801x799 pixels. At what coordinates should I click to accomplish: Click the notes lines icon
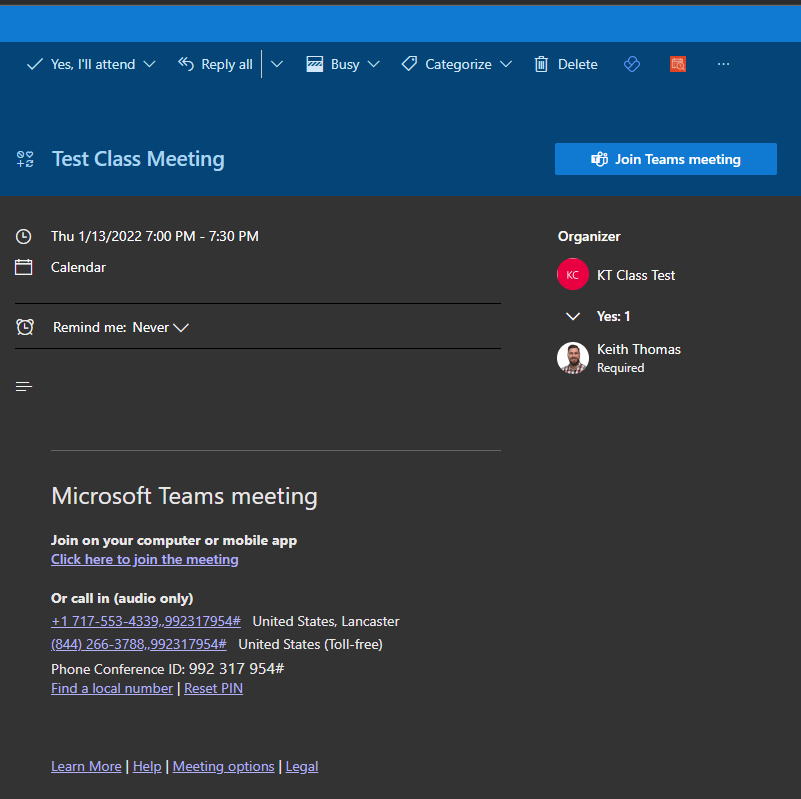[x=23, y=387]
